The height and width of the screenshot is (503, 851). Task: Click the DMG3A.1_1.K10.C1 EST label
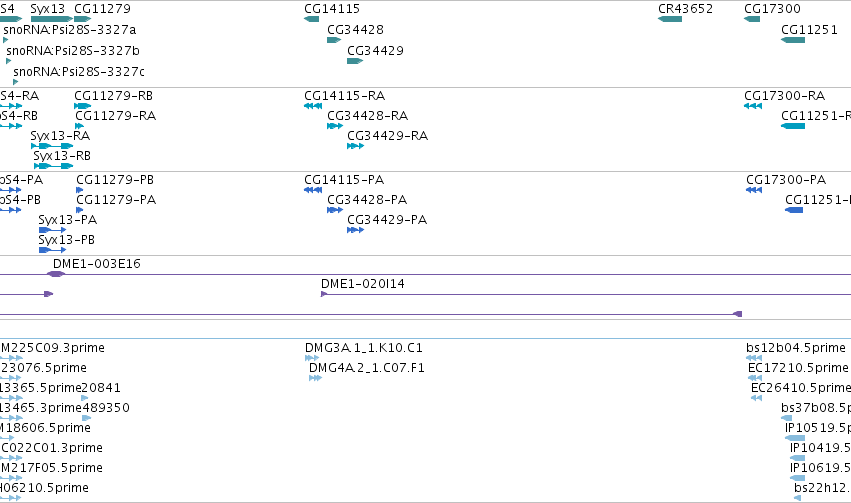[364, 348]
